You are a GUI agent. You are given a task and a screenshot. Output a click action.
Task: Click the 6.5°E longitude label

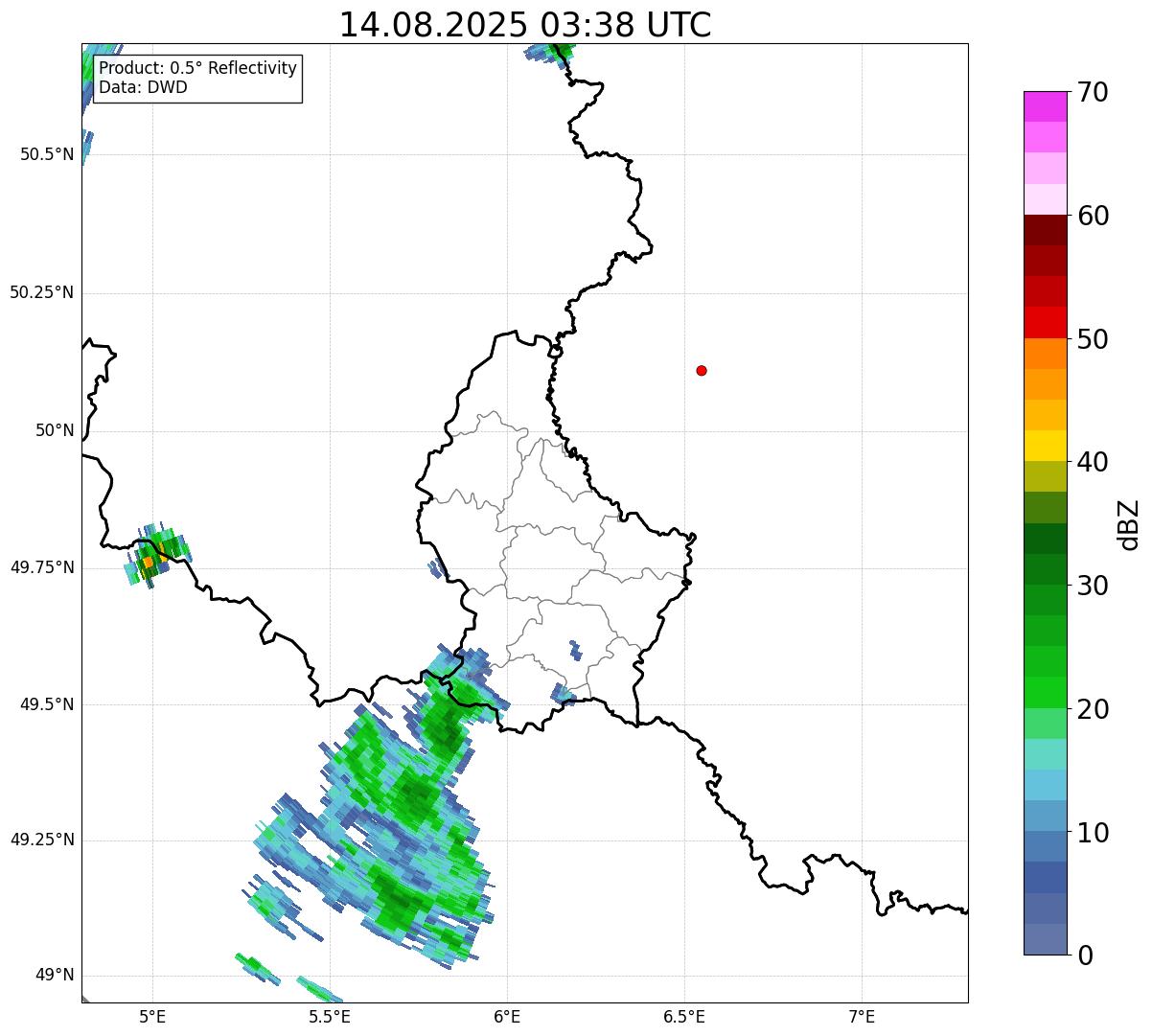pos(684,1016)
